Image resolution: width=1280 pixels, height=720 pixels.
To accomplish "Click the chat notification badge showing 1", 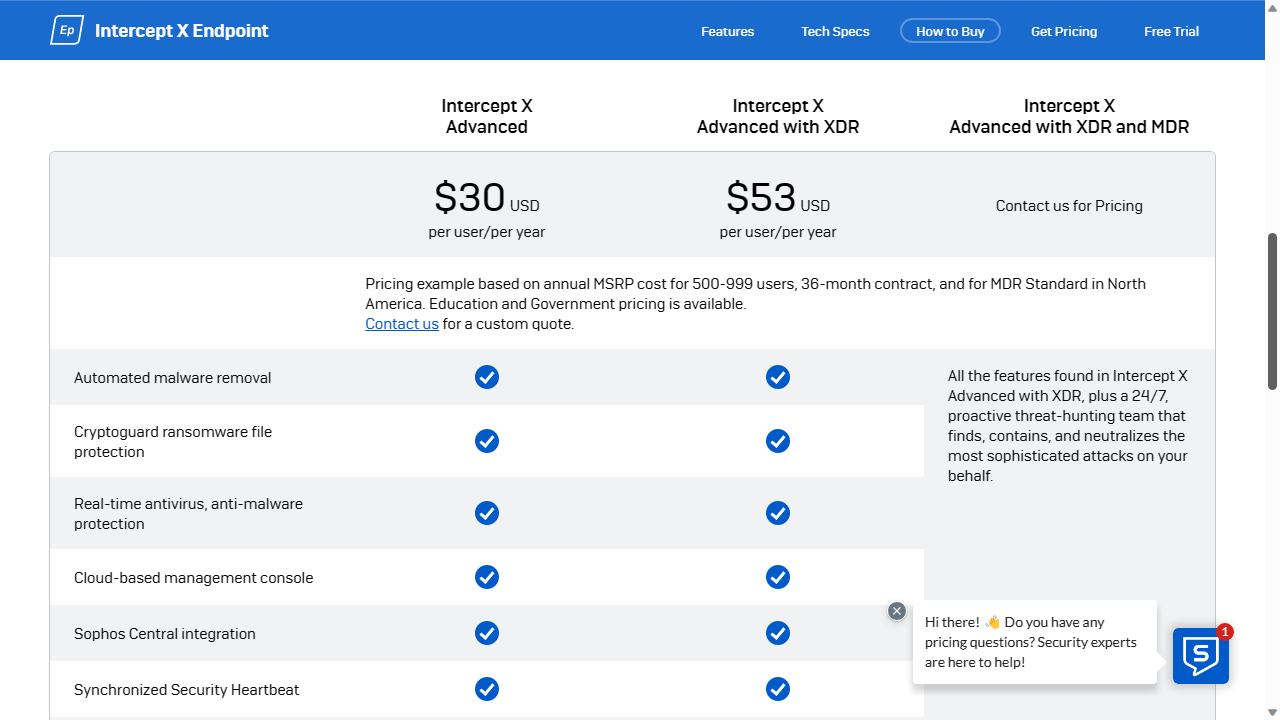I will click(x=1224, y=633).
